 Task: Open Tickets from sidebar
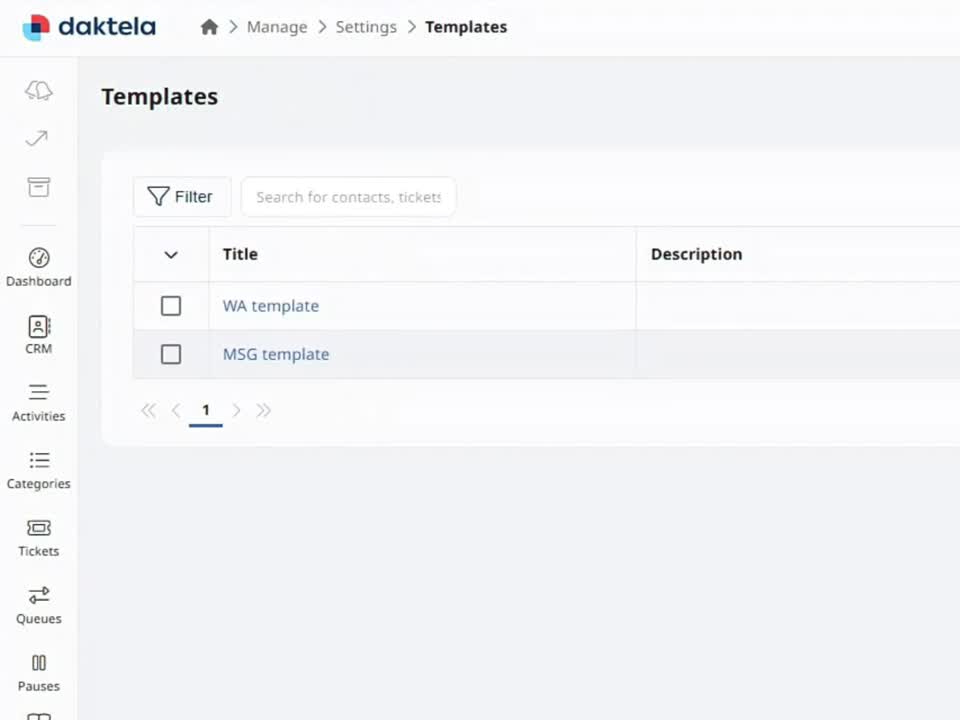39,538
